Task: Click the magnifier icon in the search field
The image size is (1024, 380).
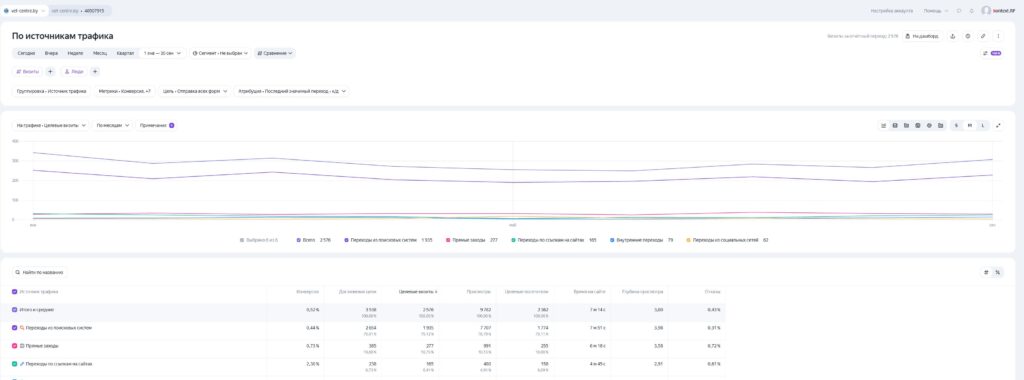Action: (18, 272)
